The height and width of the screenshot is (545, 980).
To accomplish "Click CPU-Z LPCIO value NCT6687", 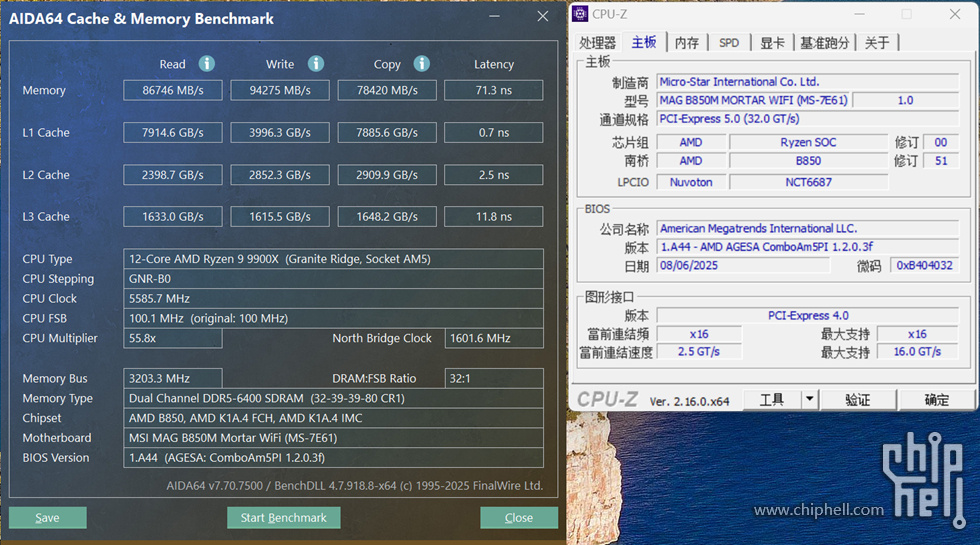I will pos(808,182).
